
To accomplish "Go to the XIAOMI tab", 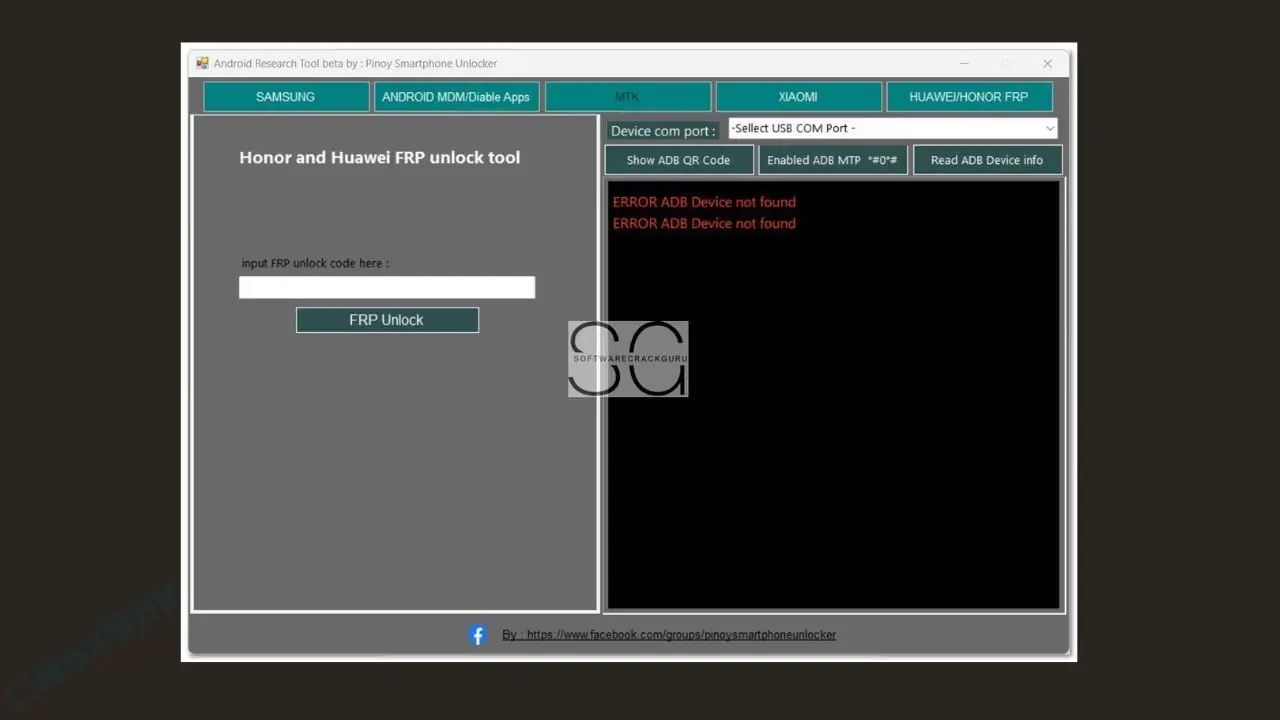I will click(798, 97).
